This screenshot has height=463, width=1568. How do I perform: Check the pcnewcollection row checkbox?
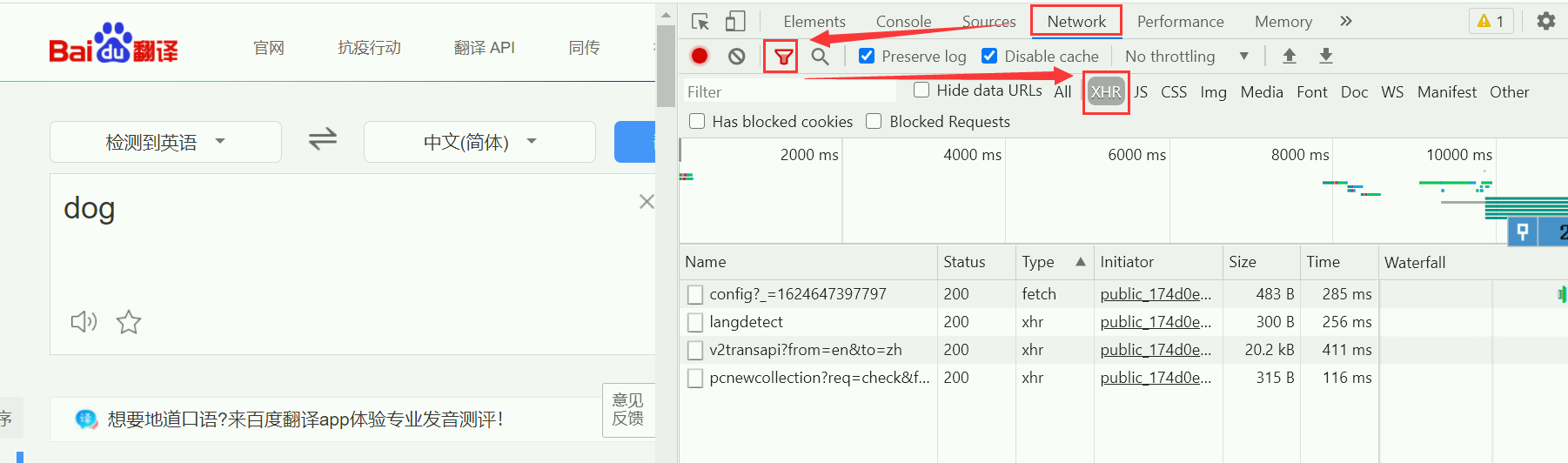pos(695,378)
